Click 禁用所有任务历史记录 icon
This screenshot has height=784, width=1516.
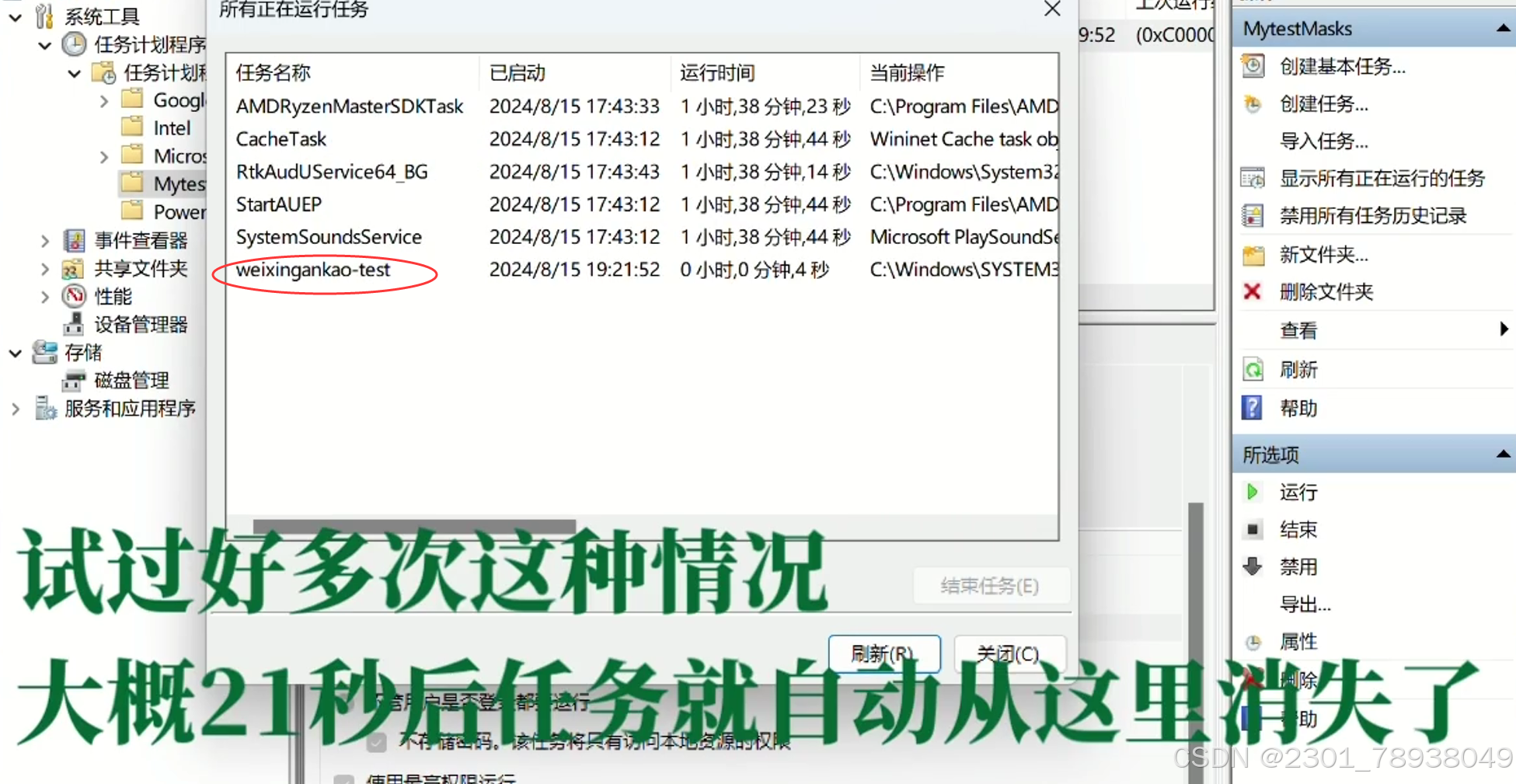[1253, 216]
